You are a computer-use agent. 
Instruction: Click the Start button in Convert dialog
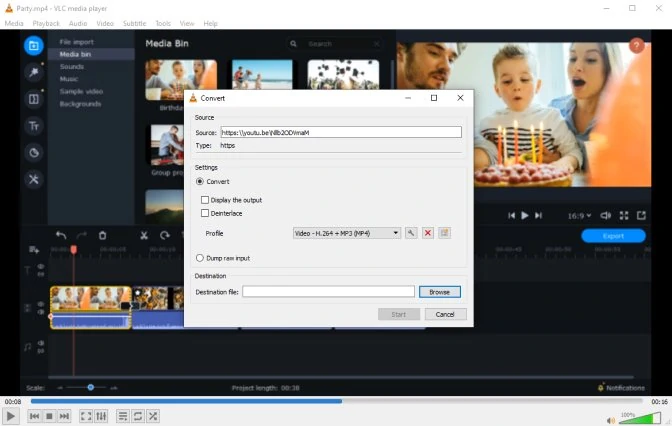click(x=399, y=314)
